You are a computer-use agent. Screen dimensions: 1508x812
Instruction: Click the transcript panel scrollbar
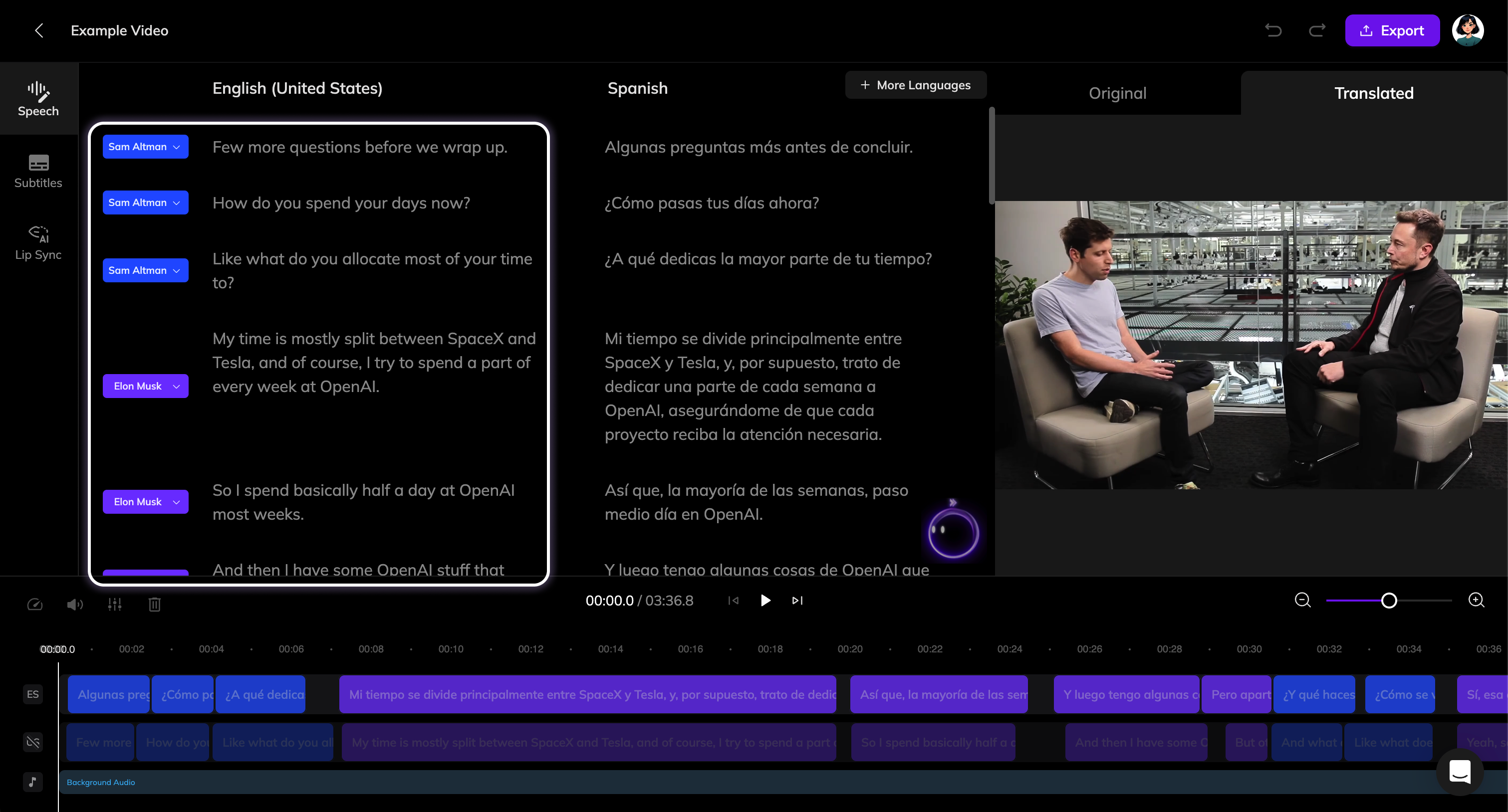[x=991, y=156]
